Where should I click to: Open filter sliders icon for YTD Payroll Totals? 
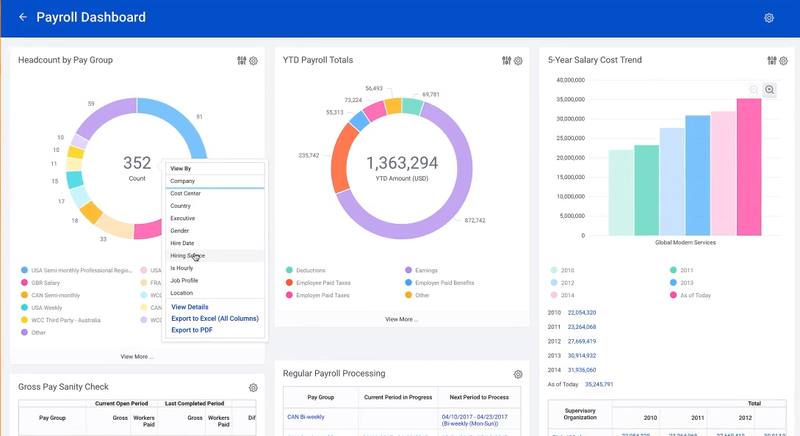[506, 61]
